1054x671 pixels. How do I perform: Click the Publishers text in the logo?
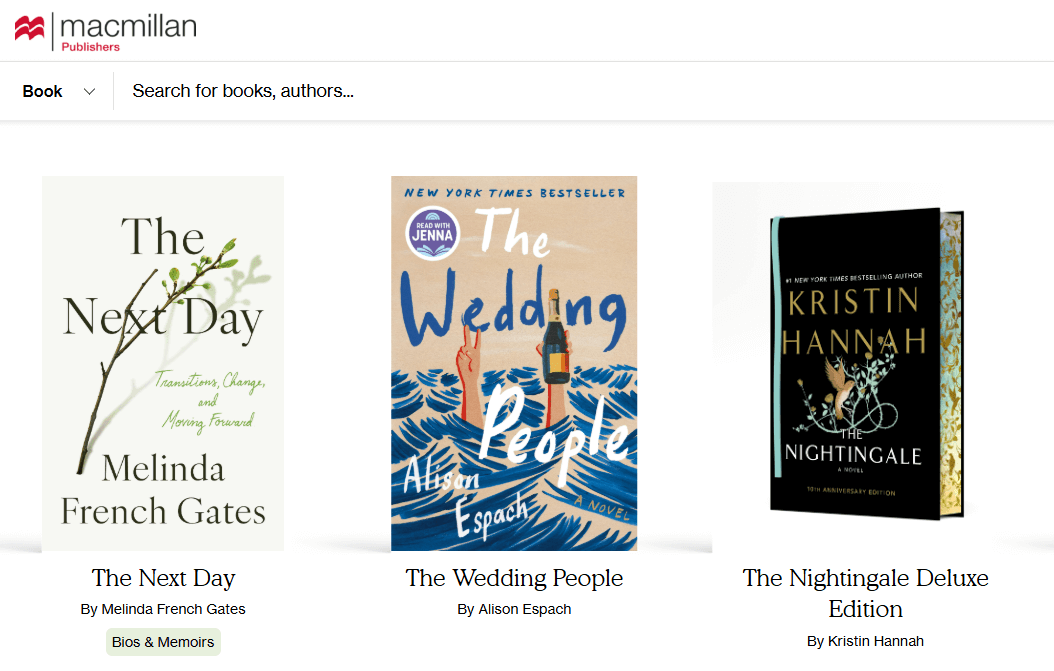tap(90, 45)
